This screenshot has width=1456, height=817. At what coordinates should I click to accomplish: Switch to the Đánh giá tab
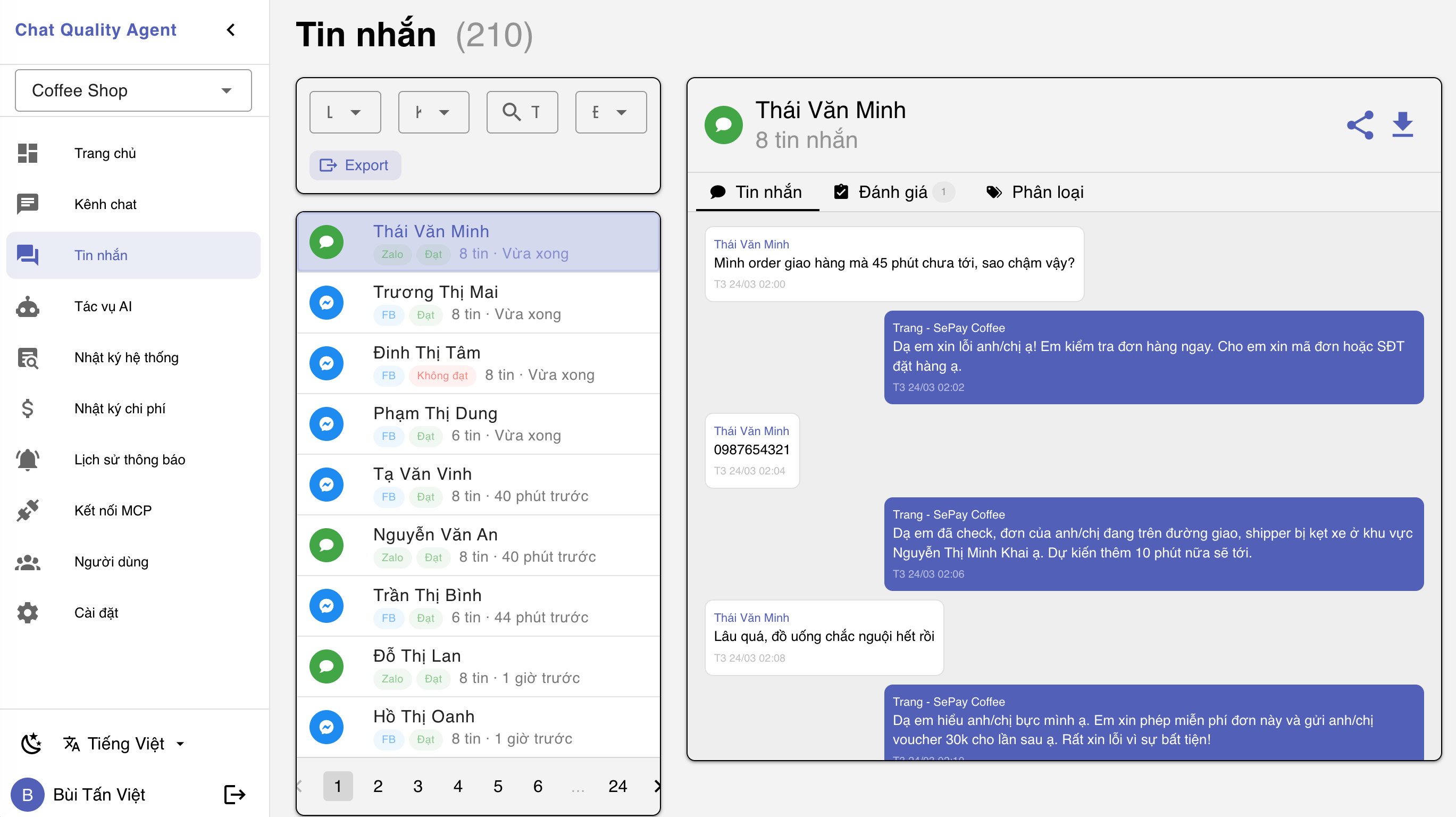pos(892,192)
